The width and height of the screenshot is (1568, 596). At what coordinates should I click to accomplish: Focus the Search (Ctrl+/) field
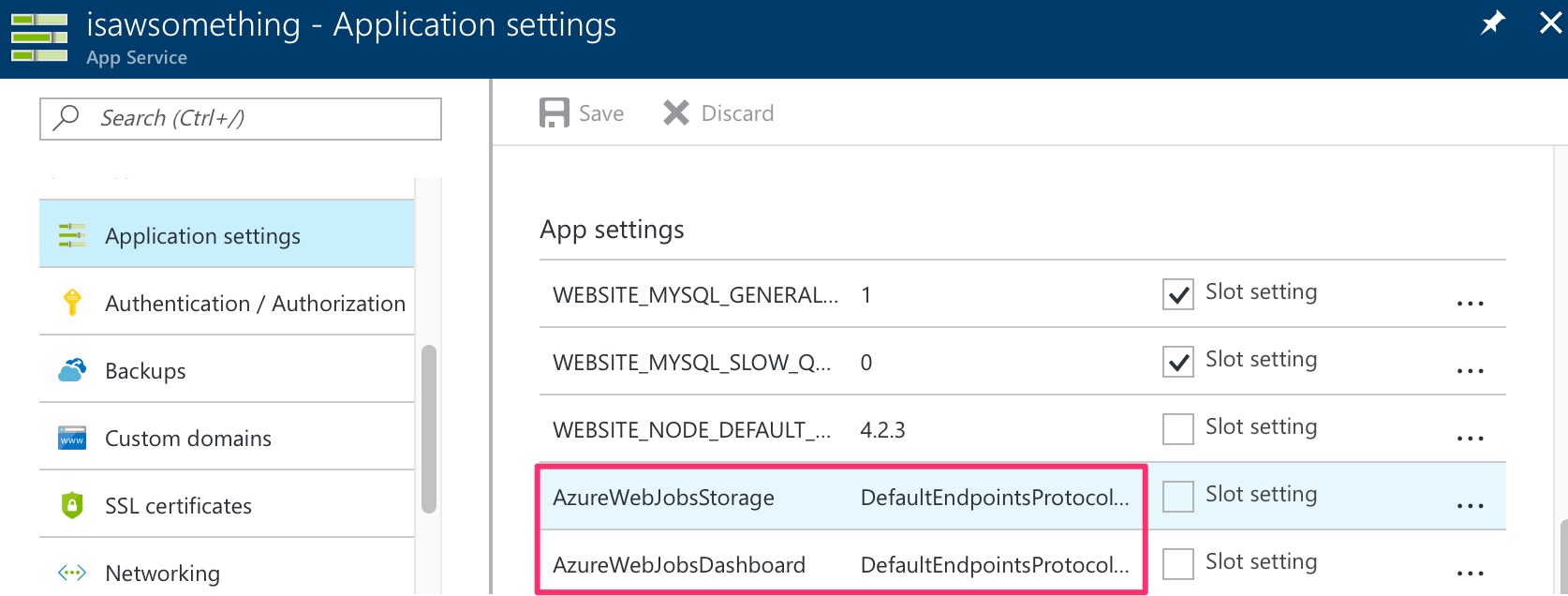[241, 119]
